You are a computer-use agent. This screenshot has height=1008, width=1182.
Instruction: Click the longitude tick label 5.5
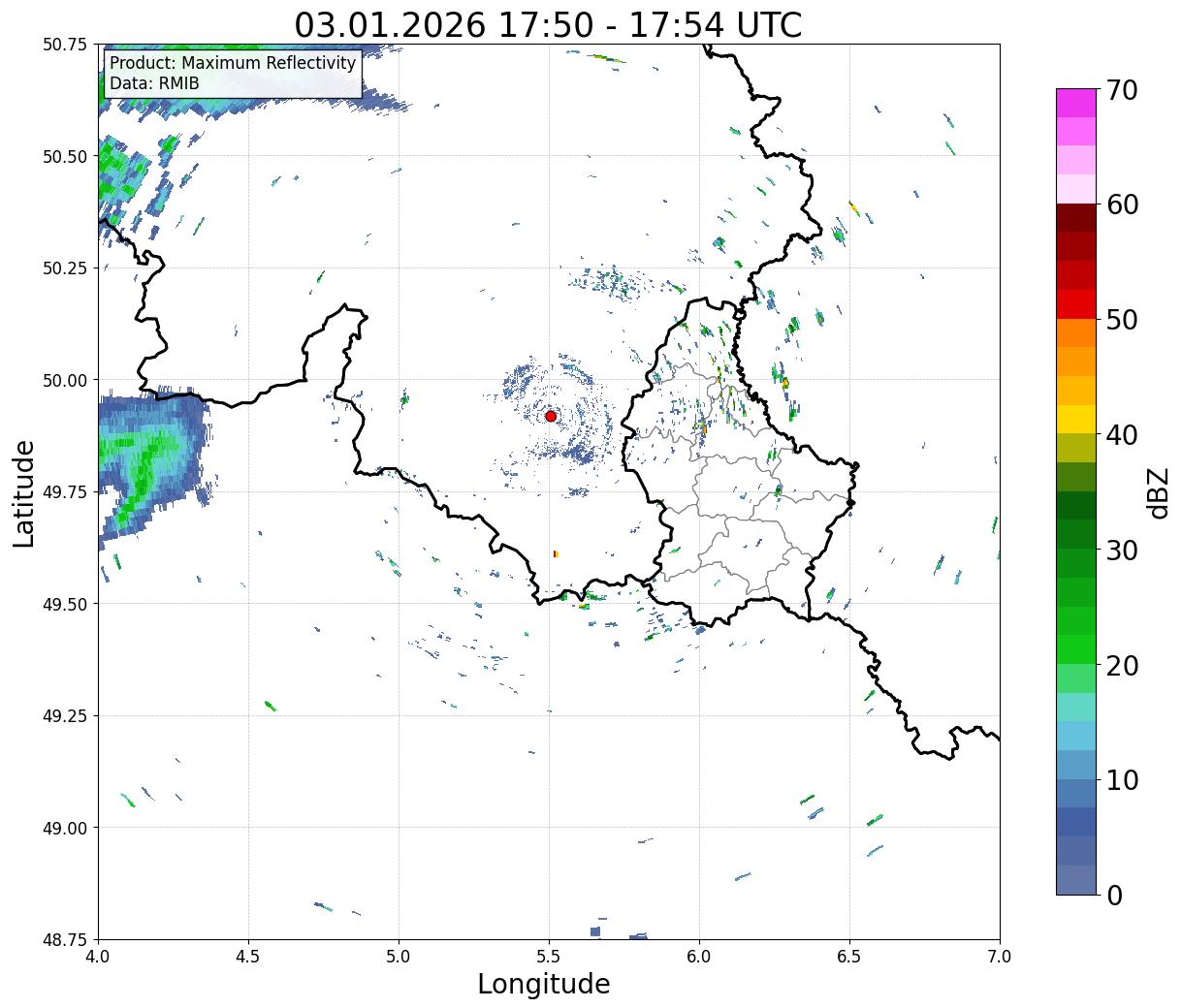coord(549,956)
